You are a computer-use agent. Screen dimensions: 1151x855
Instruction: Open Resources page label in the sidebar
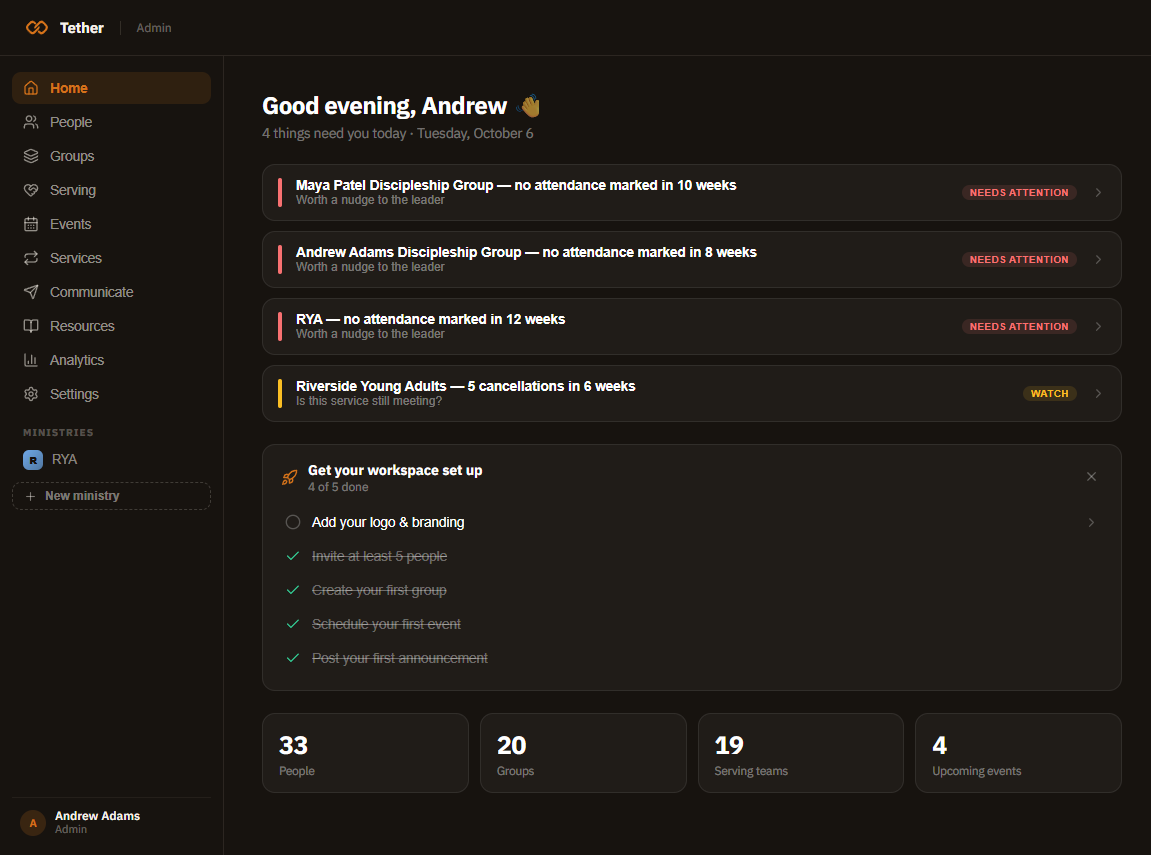(x=82, y=326)
